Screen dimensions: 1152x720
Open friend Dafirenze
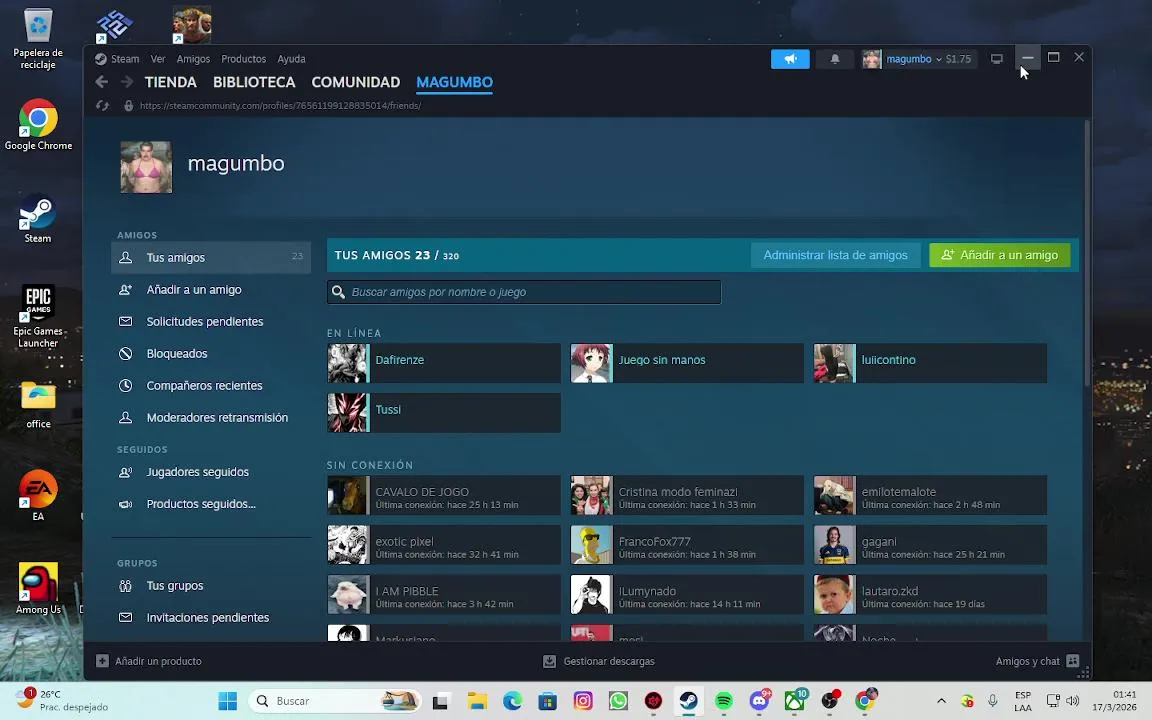pyautogui.click(x=444, y=363)
